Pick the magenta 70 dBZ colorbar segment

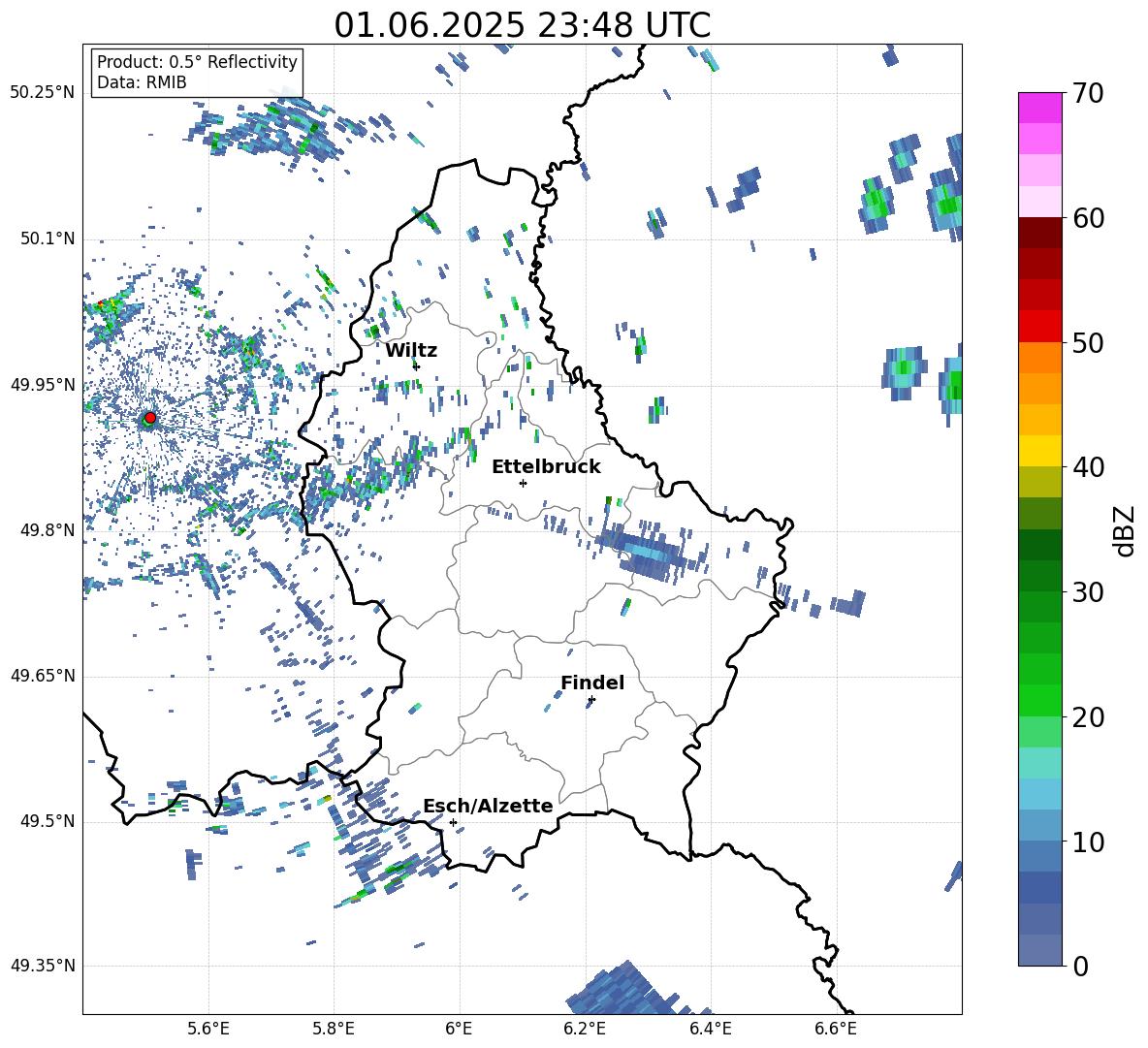coord(1039,109)
